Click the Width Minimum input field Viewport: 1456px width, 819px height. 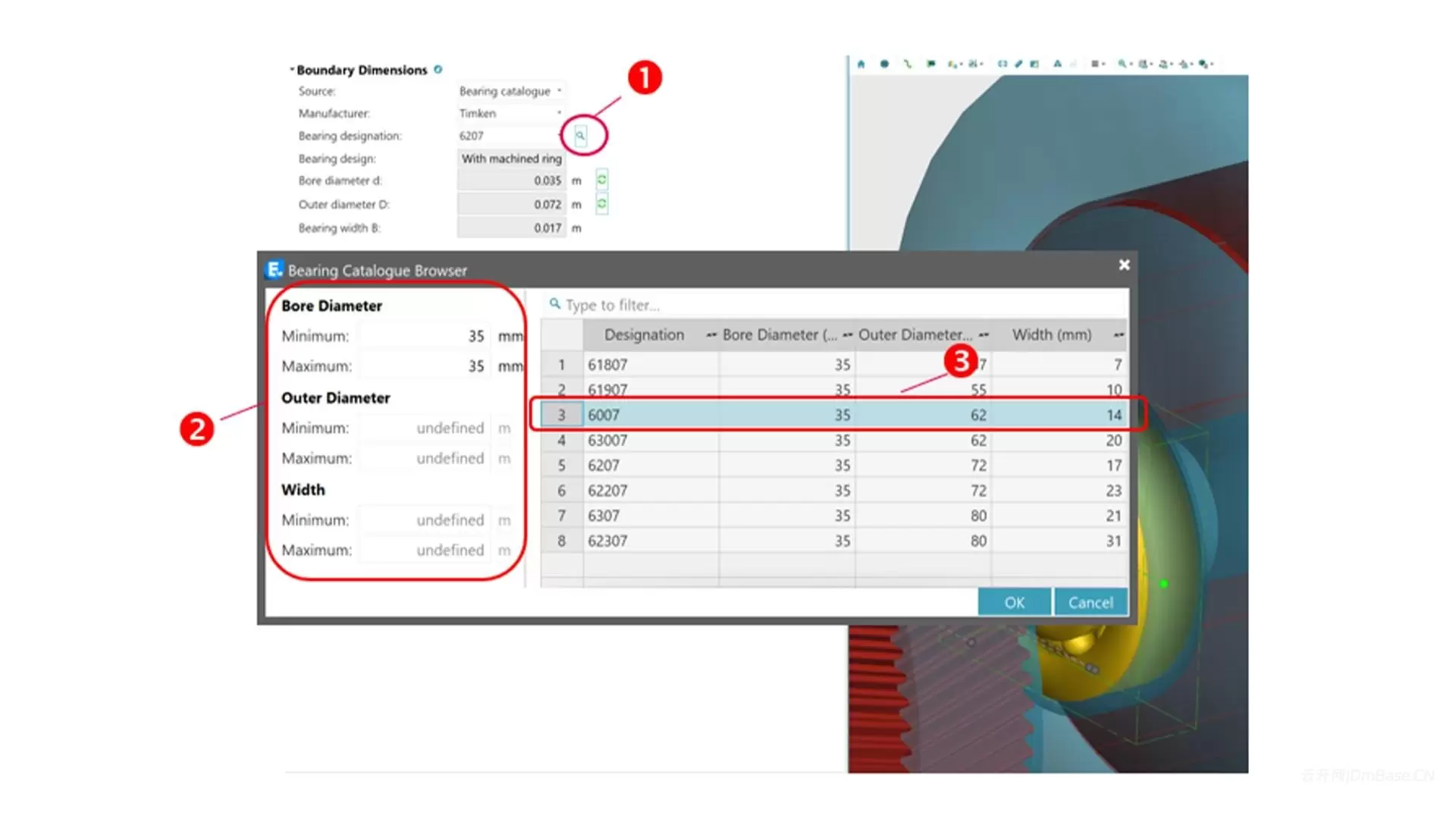[425, 520]
